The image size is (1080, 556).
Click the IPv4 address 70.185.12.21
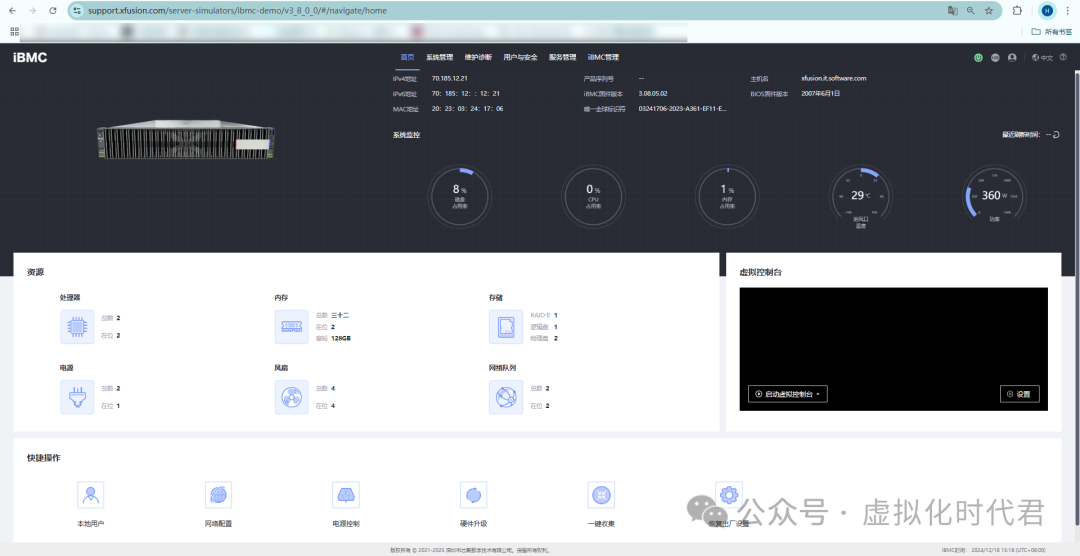pos(449,79)
